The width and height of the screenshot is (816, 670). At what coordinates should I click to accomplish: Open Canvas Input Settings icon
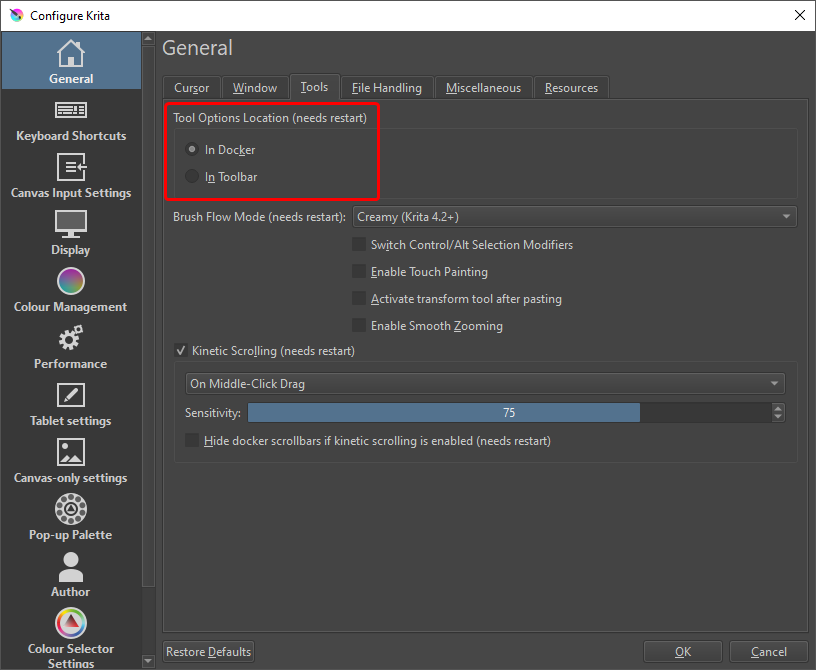click(x=71, y=167)
